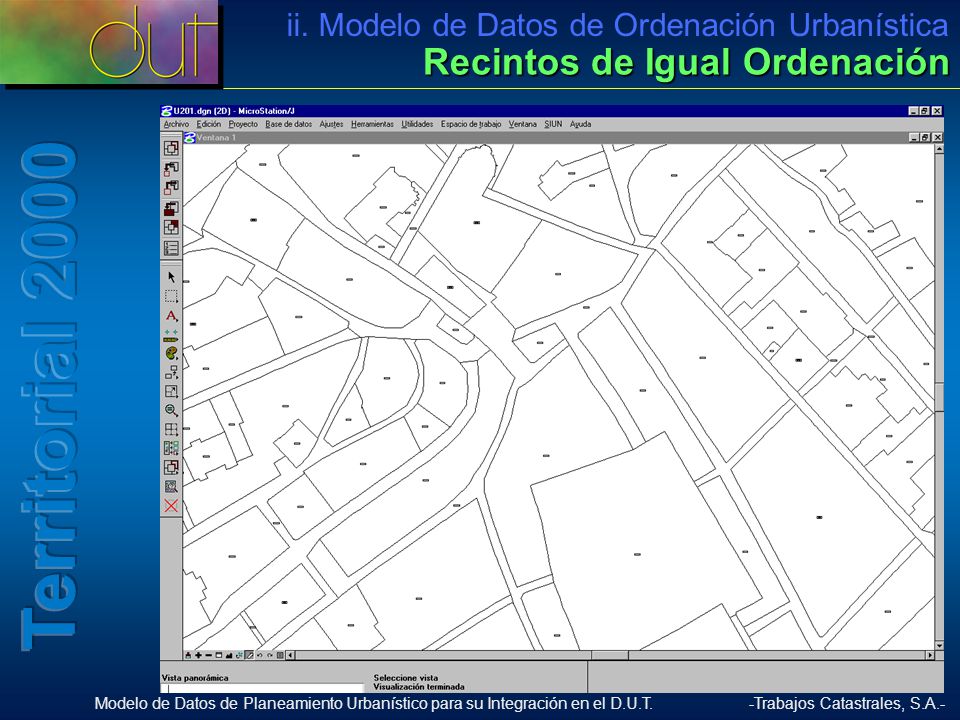Click the map search icon above red X
960x720 pixels.
point(171,487)
